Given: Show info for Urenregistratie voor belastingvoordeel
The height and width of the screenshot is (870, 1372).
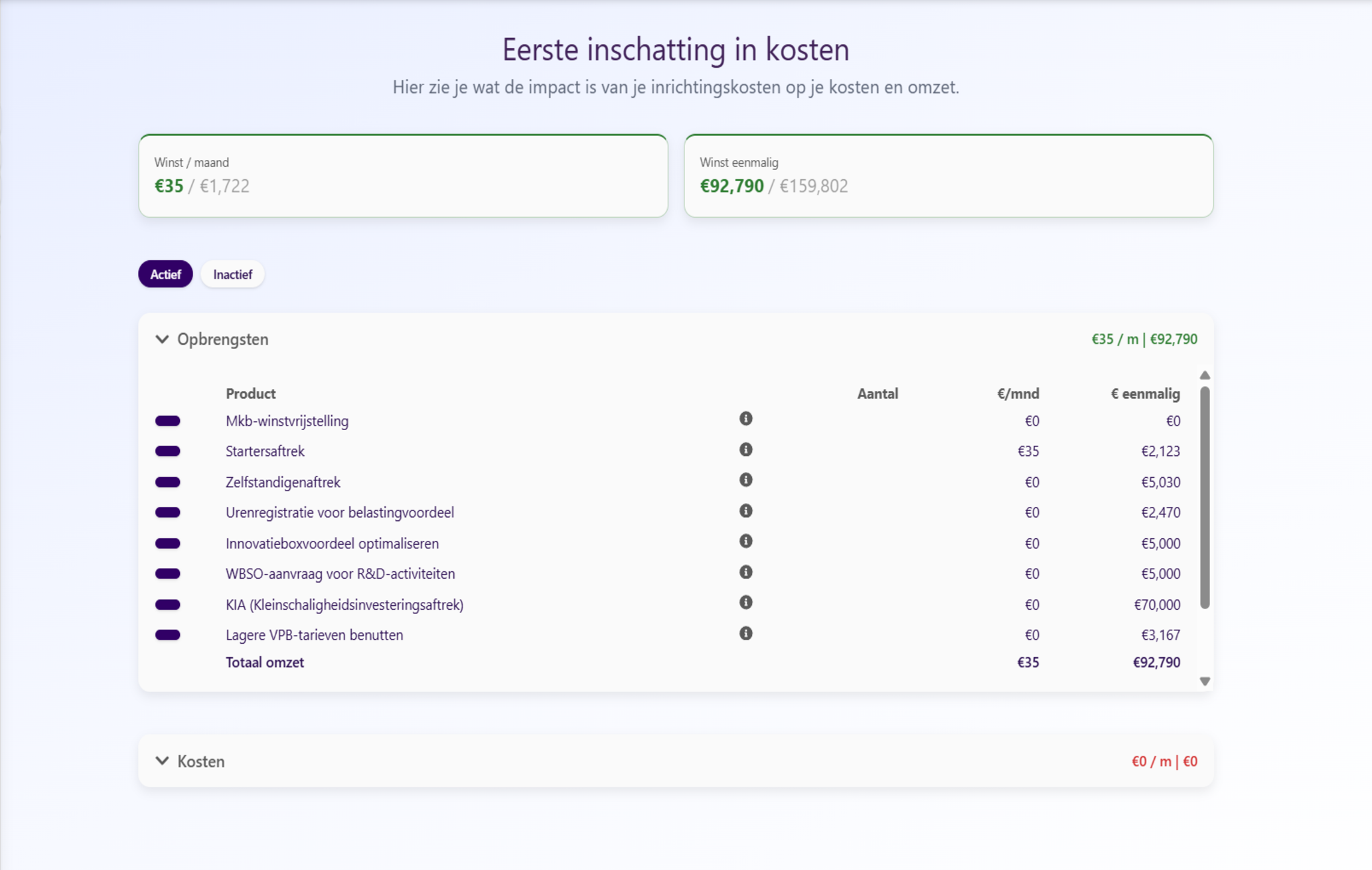Looking at the screenshot, I should [x=745, y=511].
